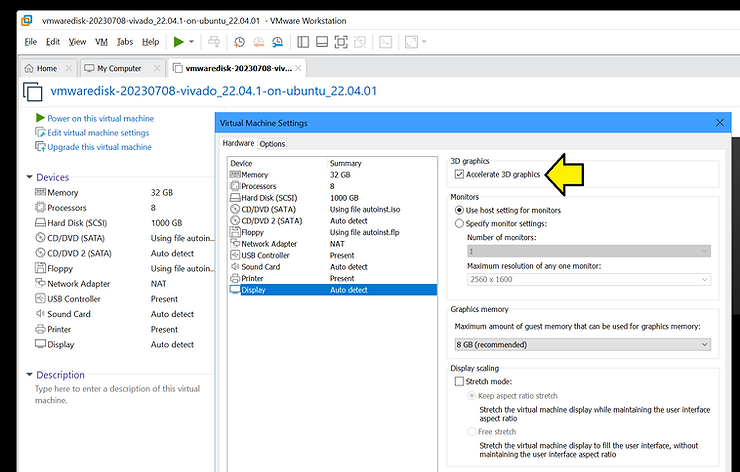The width and height of the screenshot is (740, 472).
Task: Select Network Adapter row in the Virtual Machine Settings list
Action: 332,244
